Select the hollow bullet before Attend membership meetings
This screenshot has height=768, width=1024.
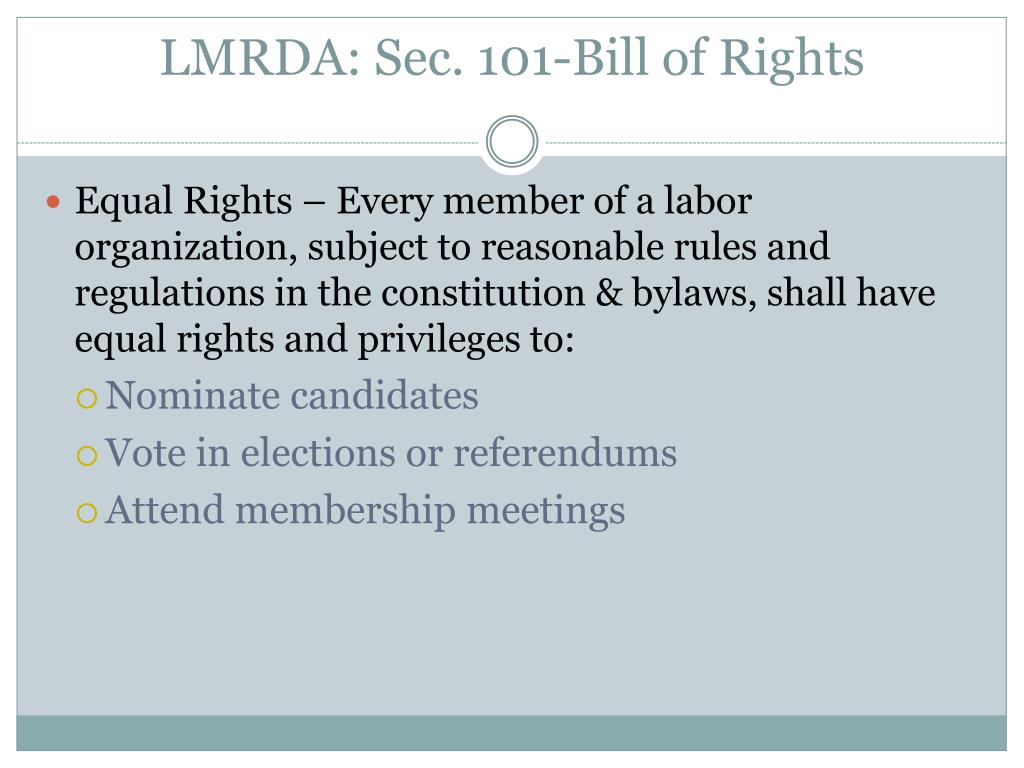coord(87,513)
